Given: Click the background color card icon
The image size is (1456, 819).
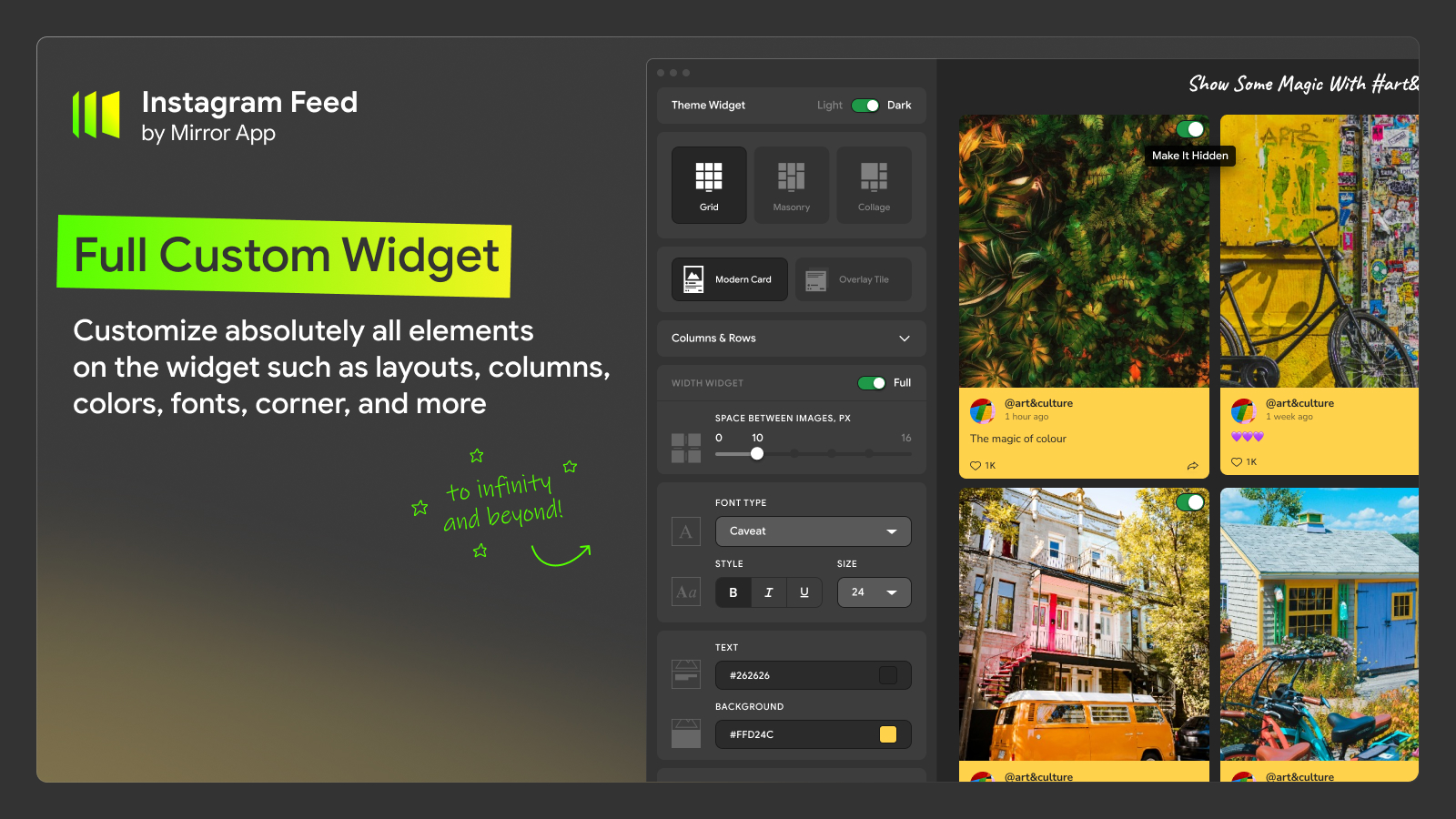Looking at the screenshot, I should (x=686, y=733).
